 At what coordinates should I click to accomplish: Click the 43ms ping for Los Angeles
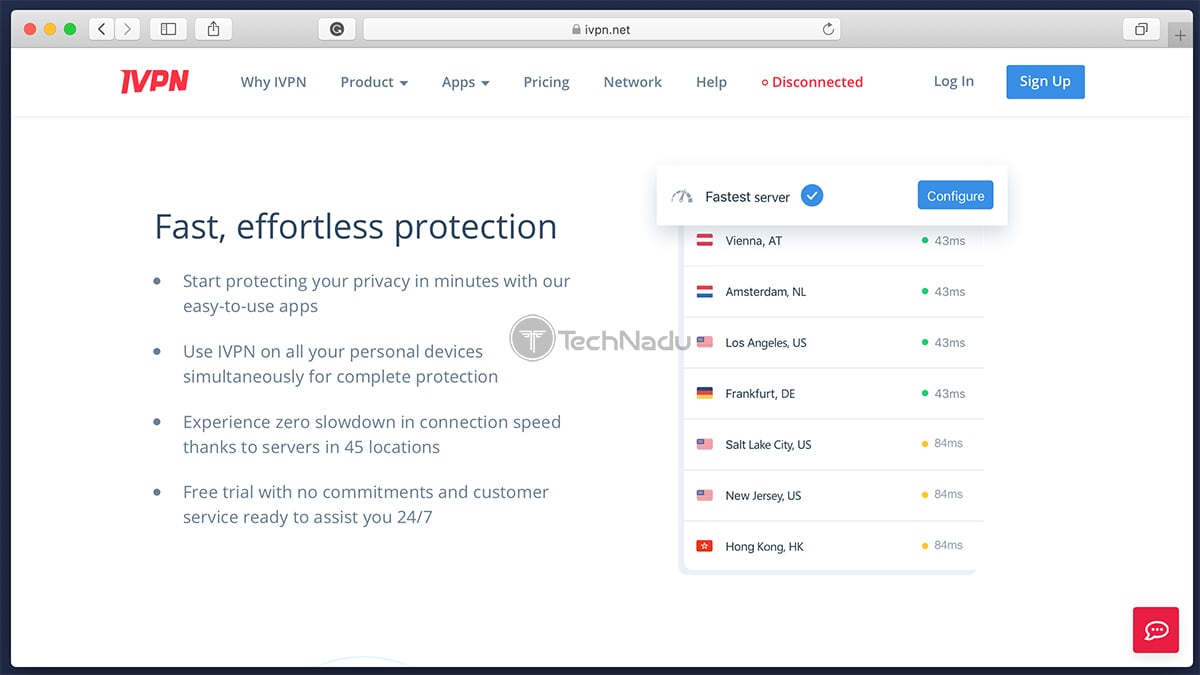click(950, 343)
